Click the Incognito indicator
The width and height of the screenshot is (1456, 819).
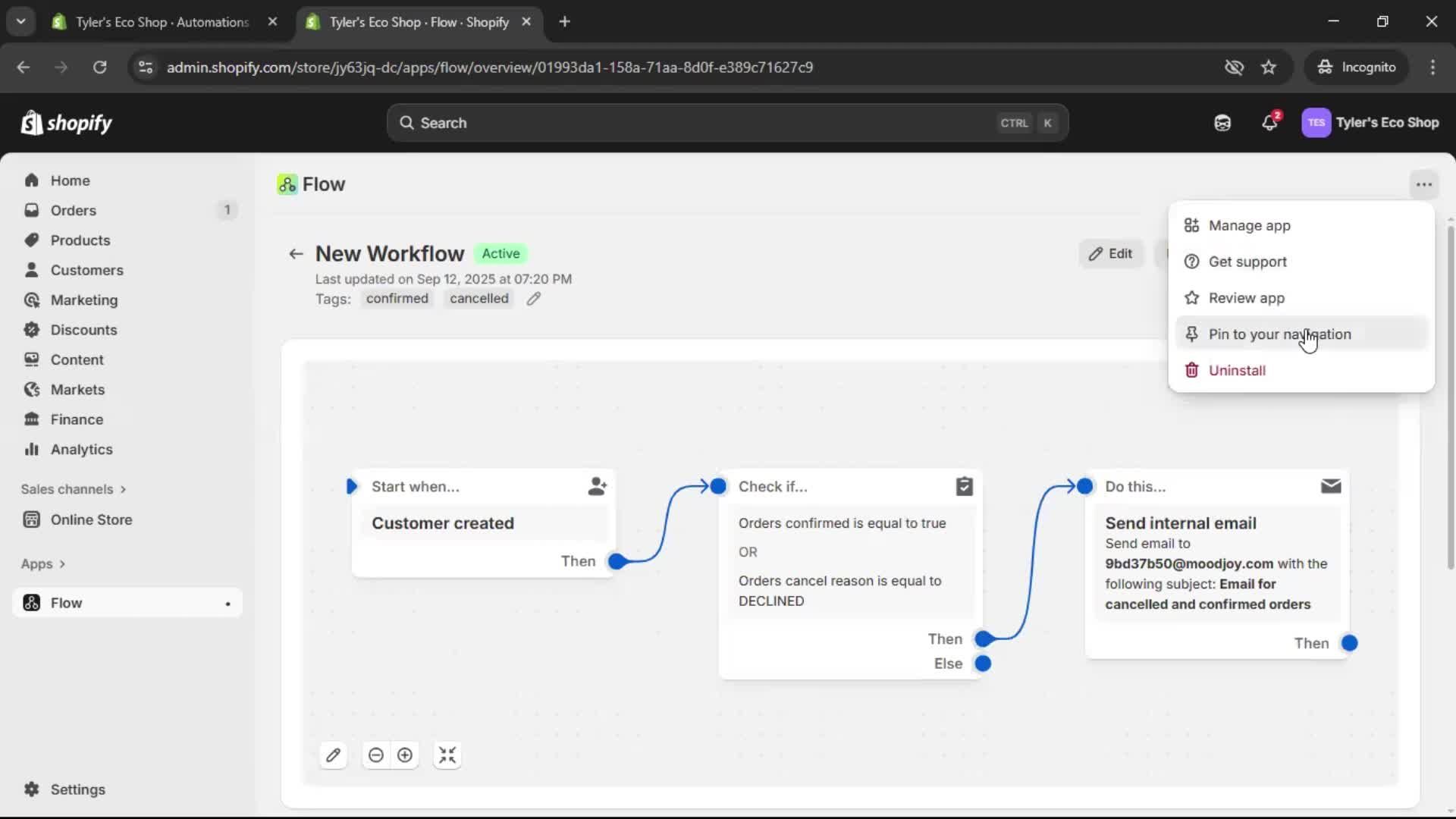[1357, 67]
